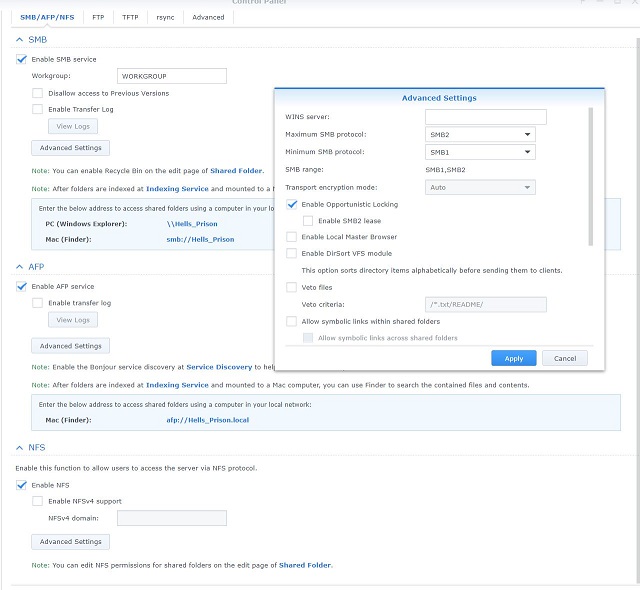The image size is (640, 590).
Task: Open the Advanced tab
Action: (208, 18)
